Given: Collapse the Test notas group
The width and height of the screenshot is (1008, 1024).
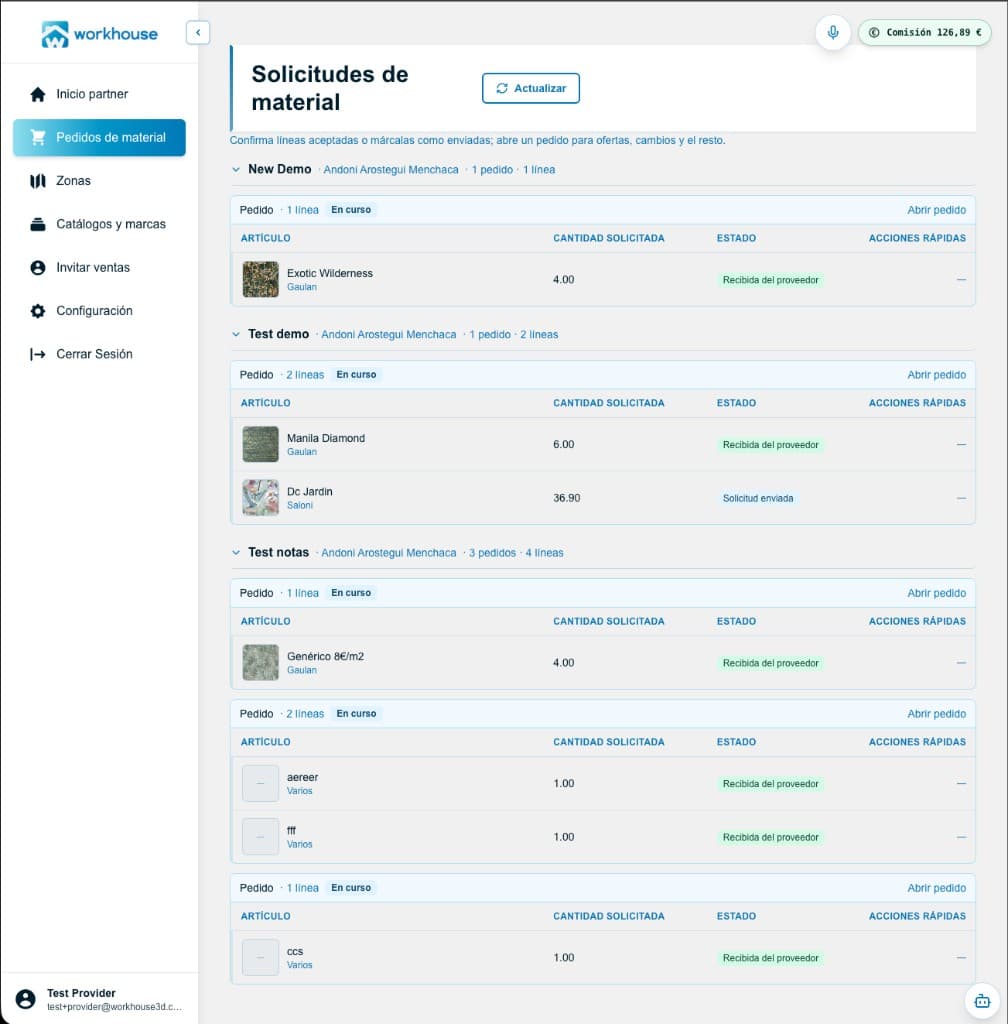Looking at the screenshot, I should [236, 552].
